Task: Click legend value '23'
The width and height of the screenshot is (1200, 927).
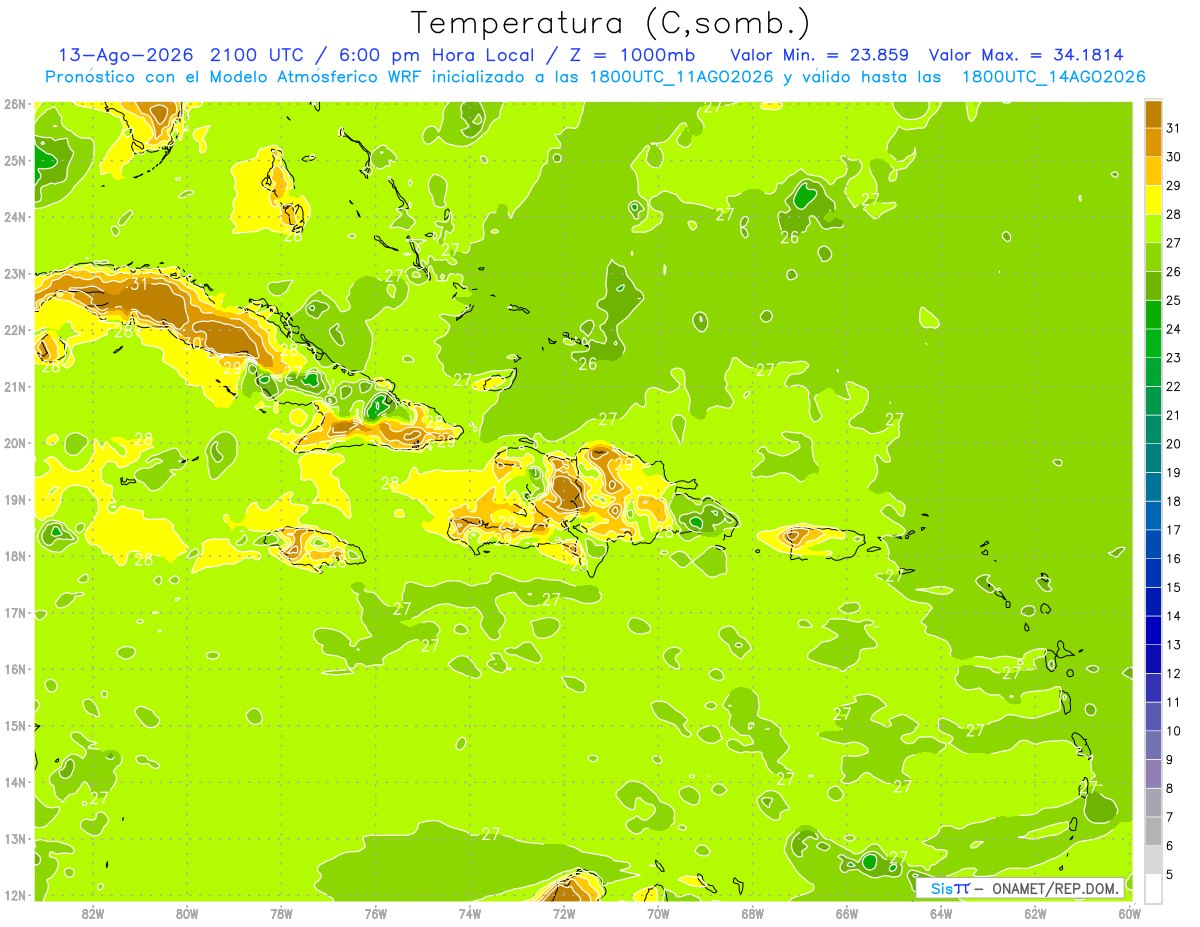Action: [x=1174, y=358]
